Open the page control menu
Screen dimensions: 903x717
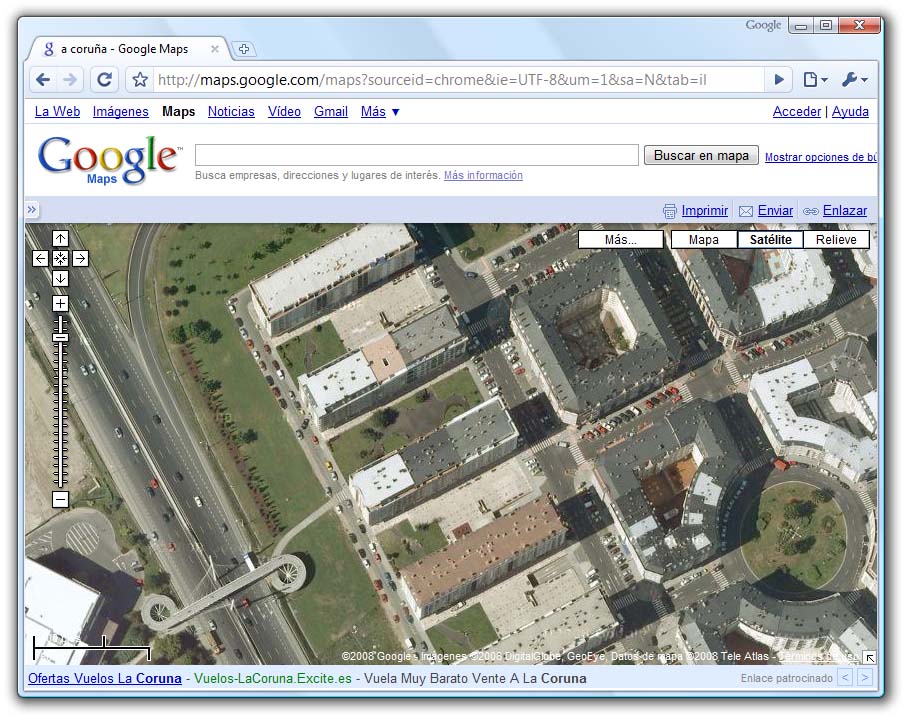(815, 79)
